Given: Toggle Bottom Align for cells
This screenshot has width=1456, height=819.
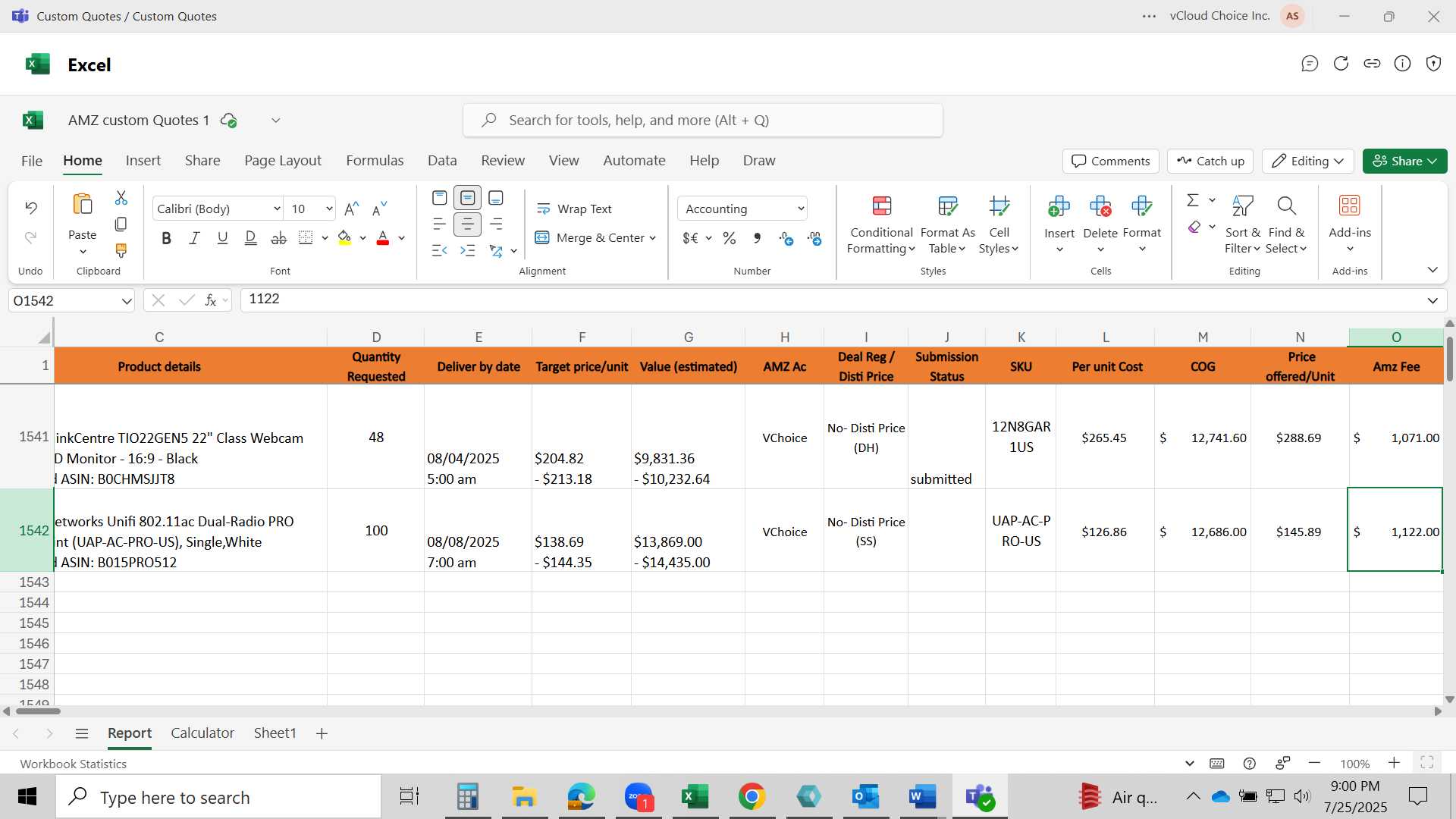Looking at the screenshot, I should click(x=496, y=198).
